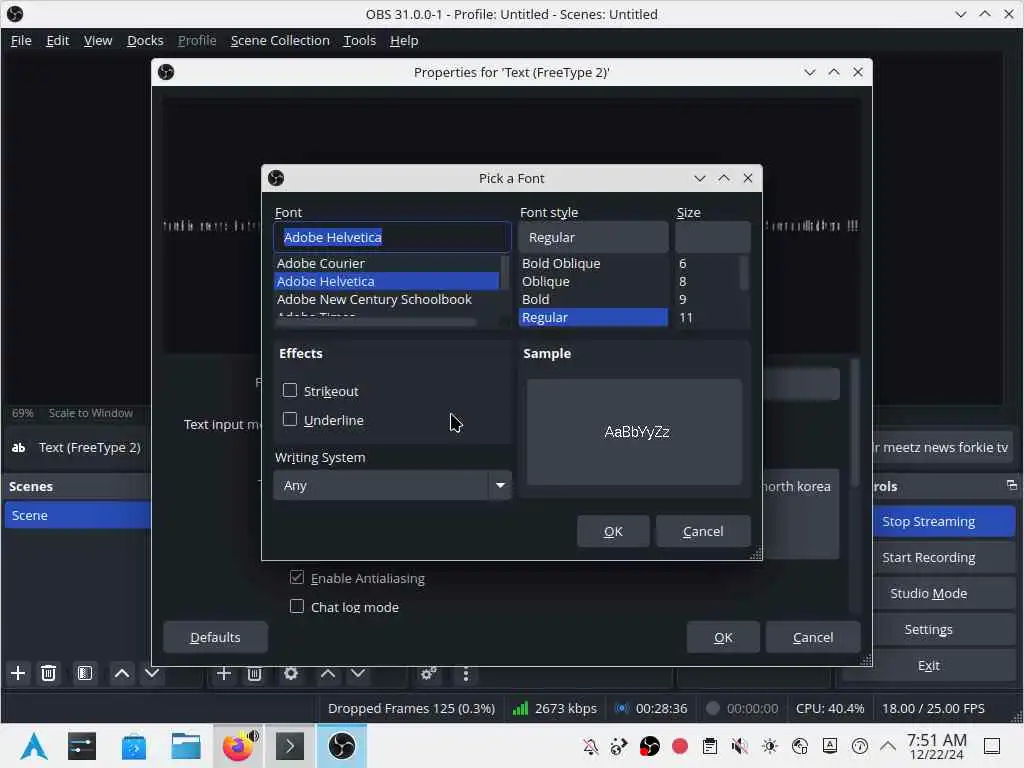Select Oblique font style

click(x=594, y=281)
